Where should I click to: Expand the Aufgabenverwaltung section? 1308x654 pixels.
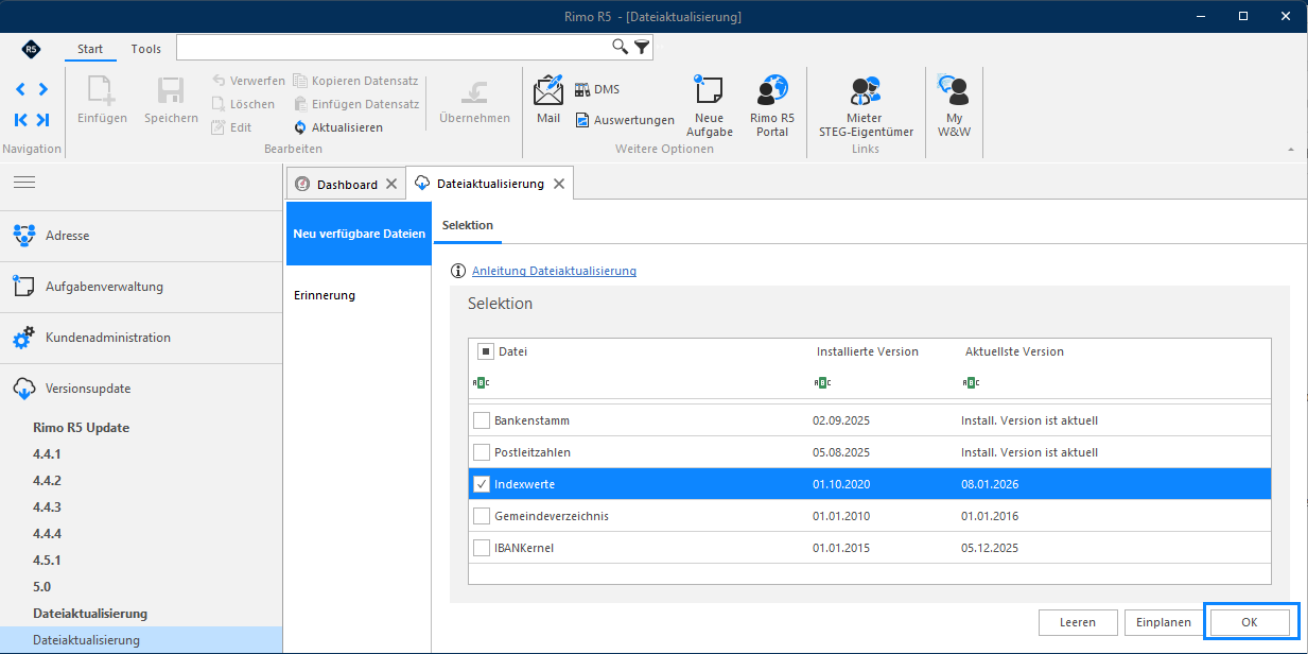(141, 287)
